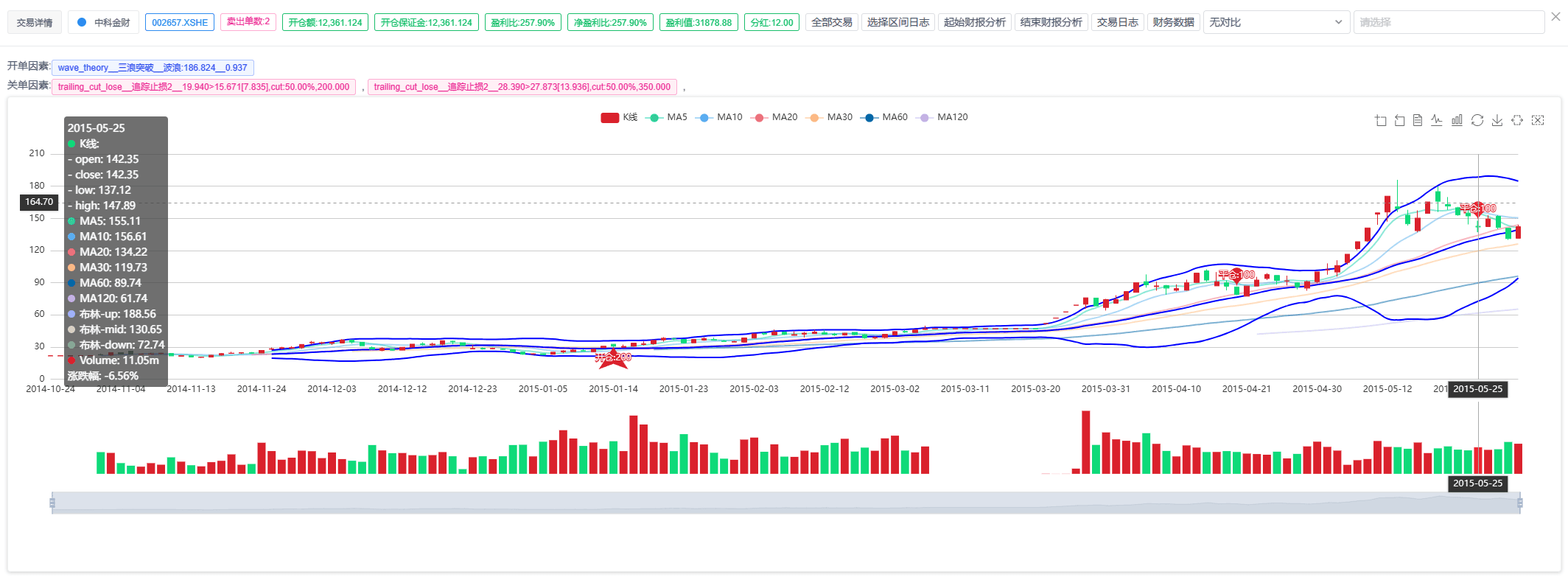Image resolution: width=1568 pixels, height=580 pixels.
Task: Click the zoom reset (back) icon
Action: (x=1399, y=121)
